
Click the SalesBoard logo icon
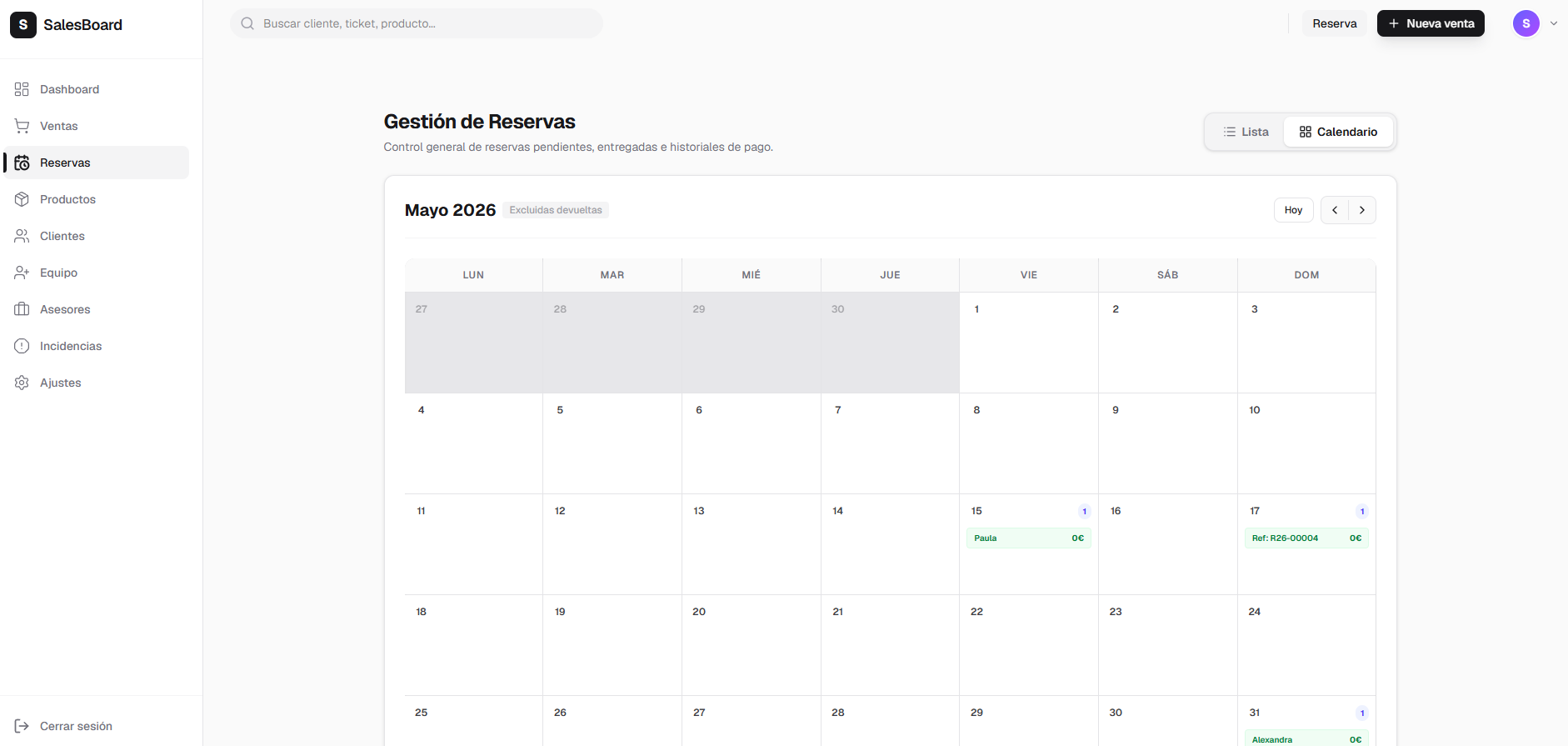tap(23, 25)
